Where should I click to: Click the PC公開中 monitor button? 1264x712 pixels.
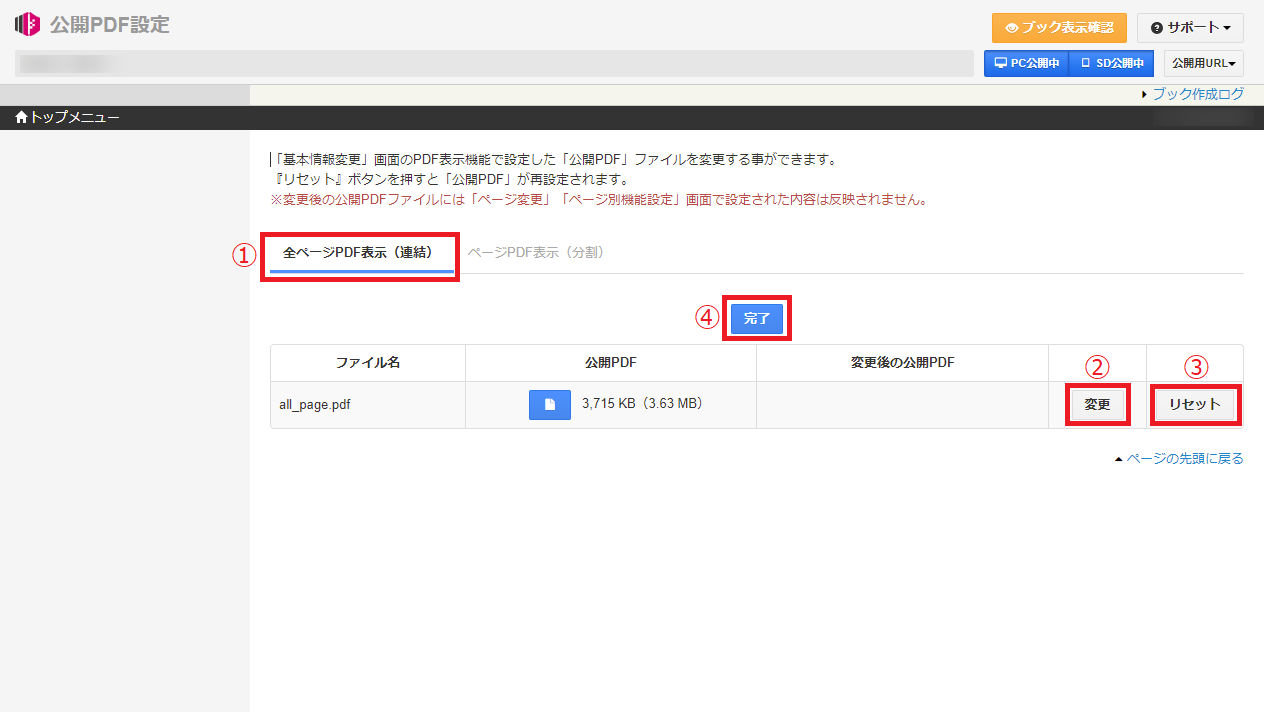[x=1026, y=63]
